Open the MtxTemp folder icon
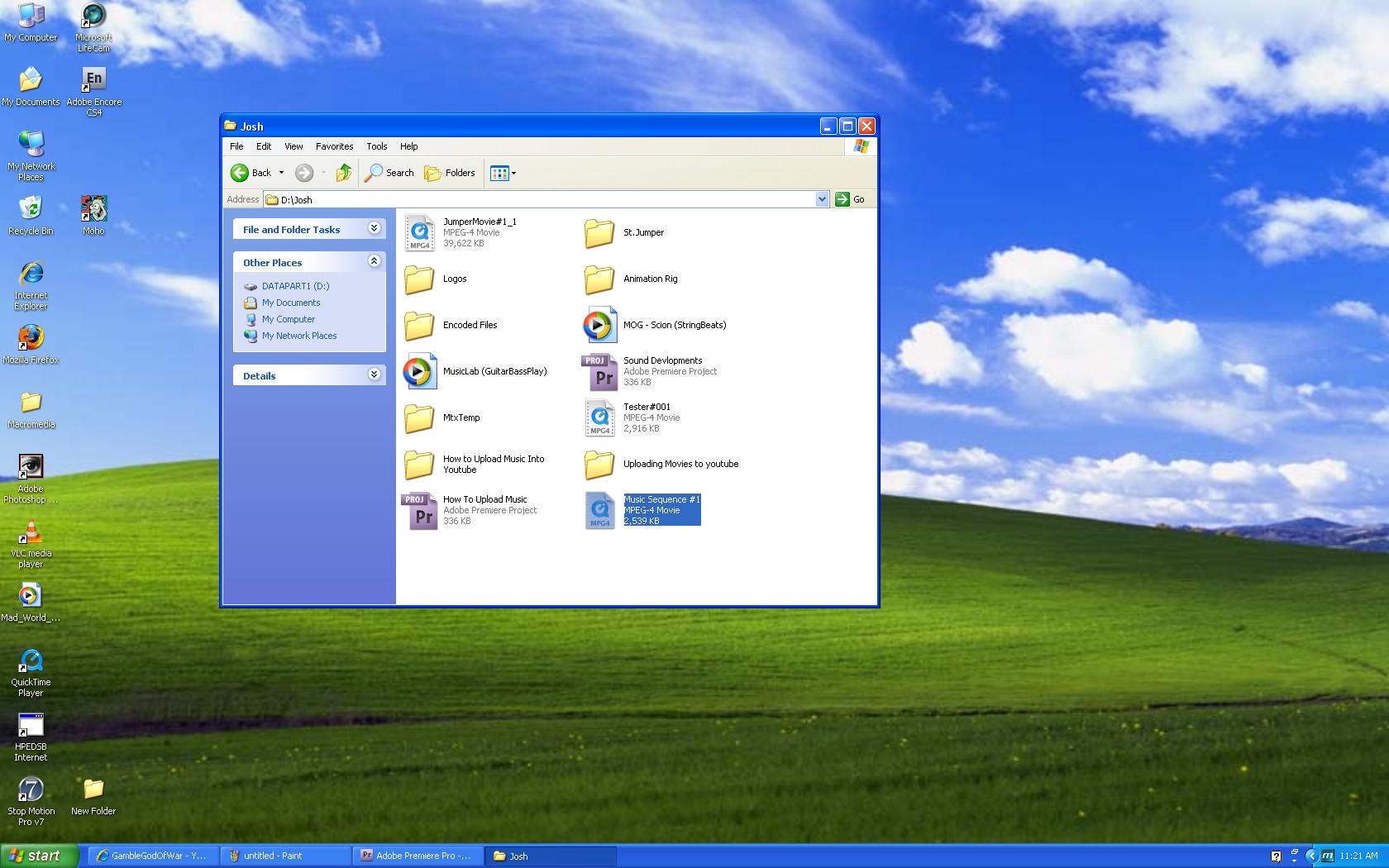 click(419, 417)
